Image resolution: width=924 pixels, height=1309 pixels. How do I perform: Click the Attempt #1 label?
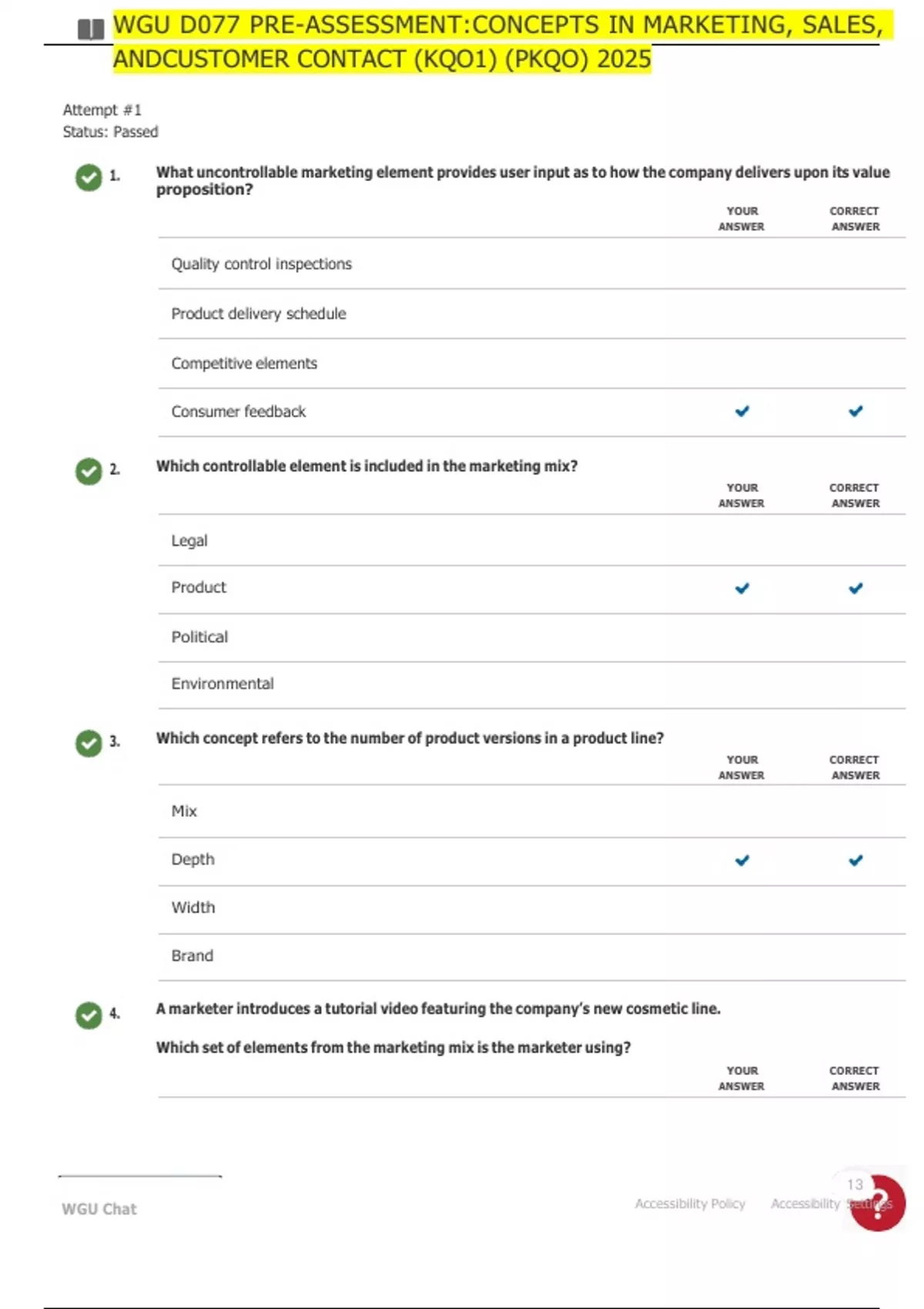[x=102, y=110]
